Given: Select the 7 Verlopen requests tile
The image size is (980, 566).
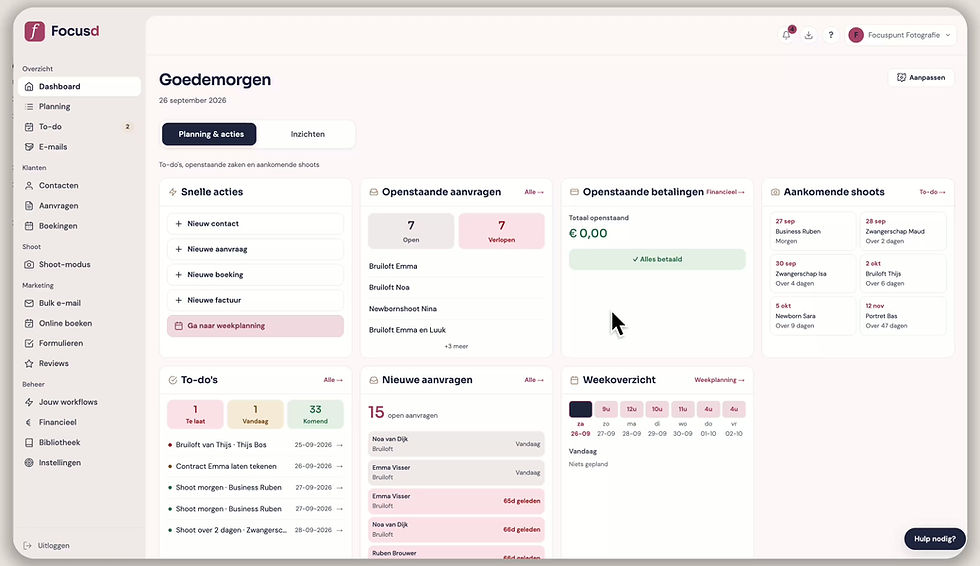Looking at the screenshot, I should [501, 231].
